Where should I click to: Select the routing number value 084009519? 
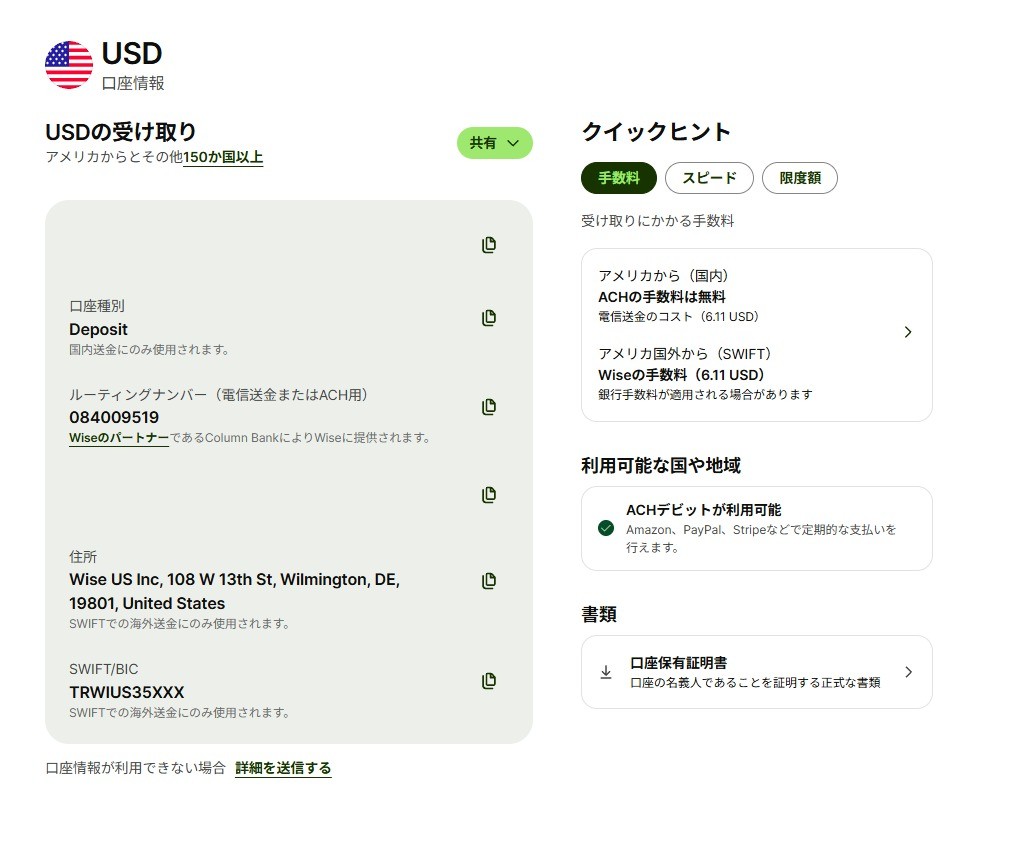pos(114,417)
